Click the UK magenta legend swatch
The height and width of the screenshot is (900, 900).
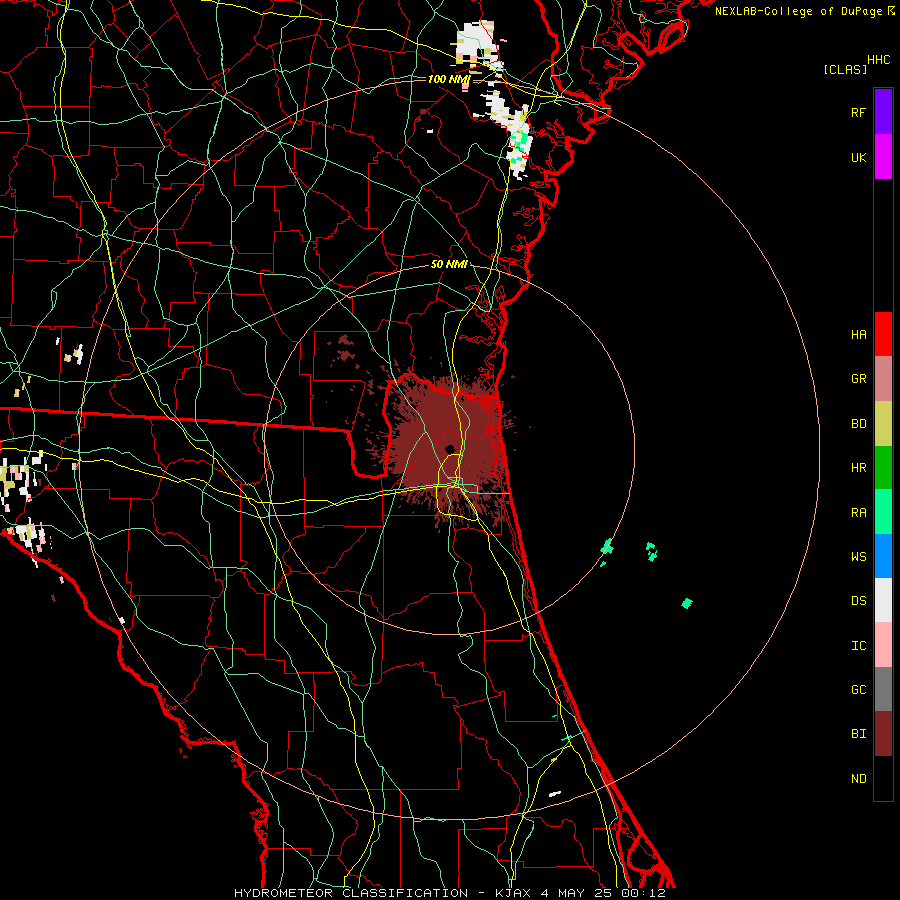(x=883, y=157)
